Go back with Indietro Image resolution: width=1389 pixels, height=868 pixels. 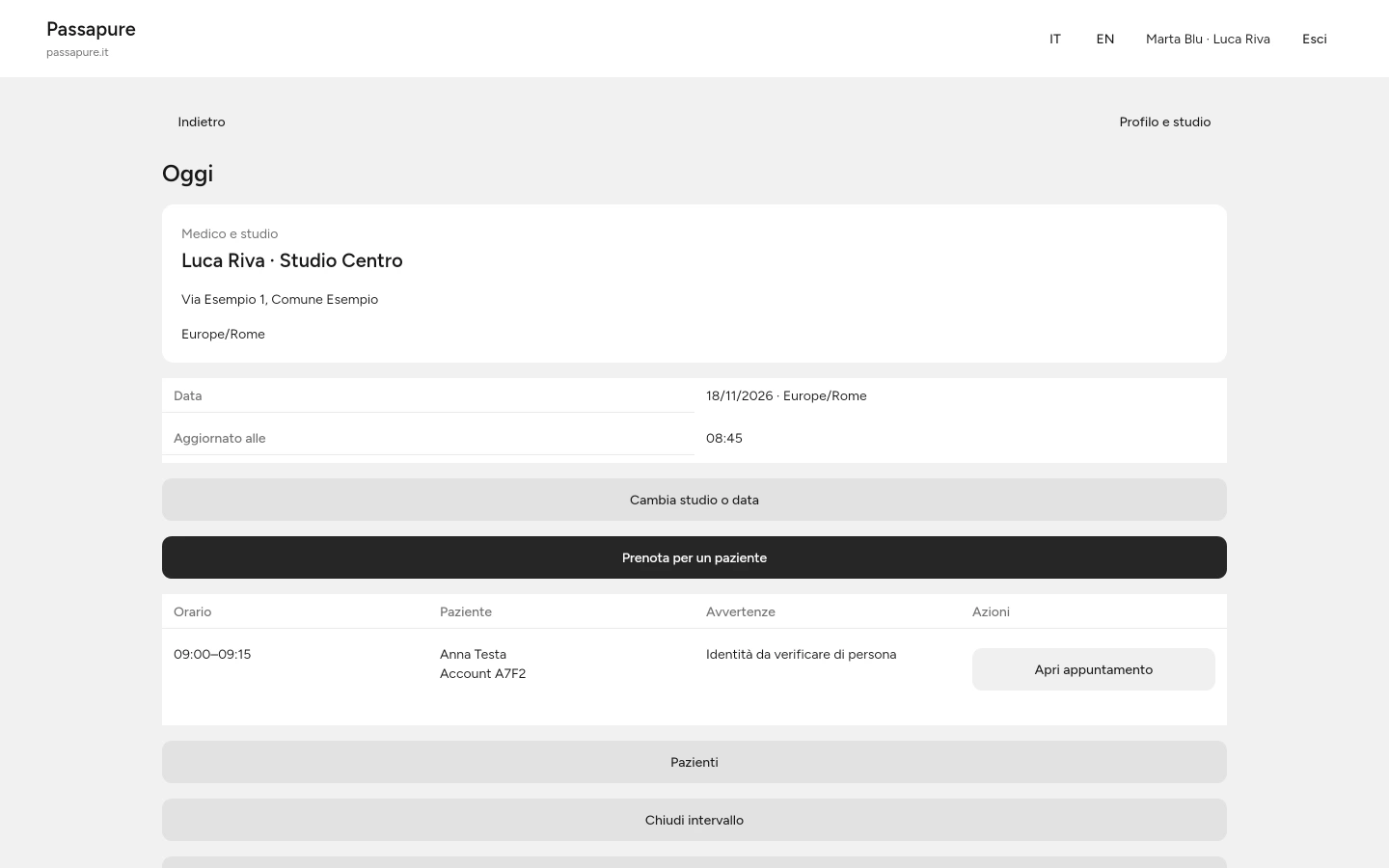[x=202, y=122]
